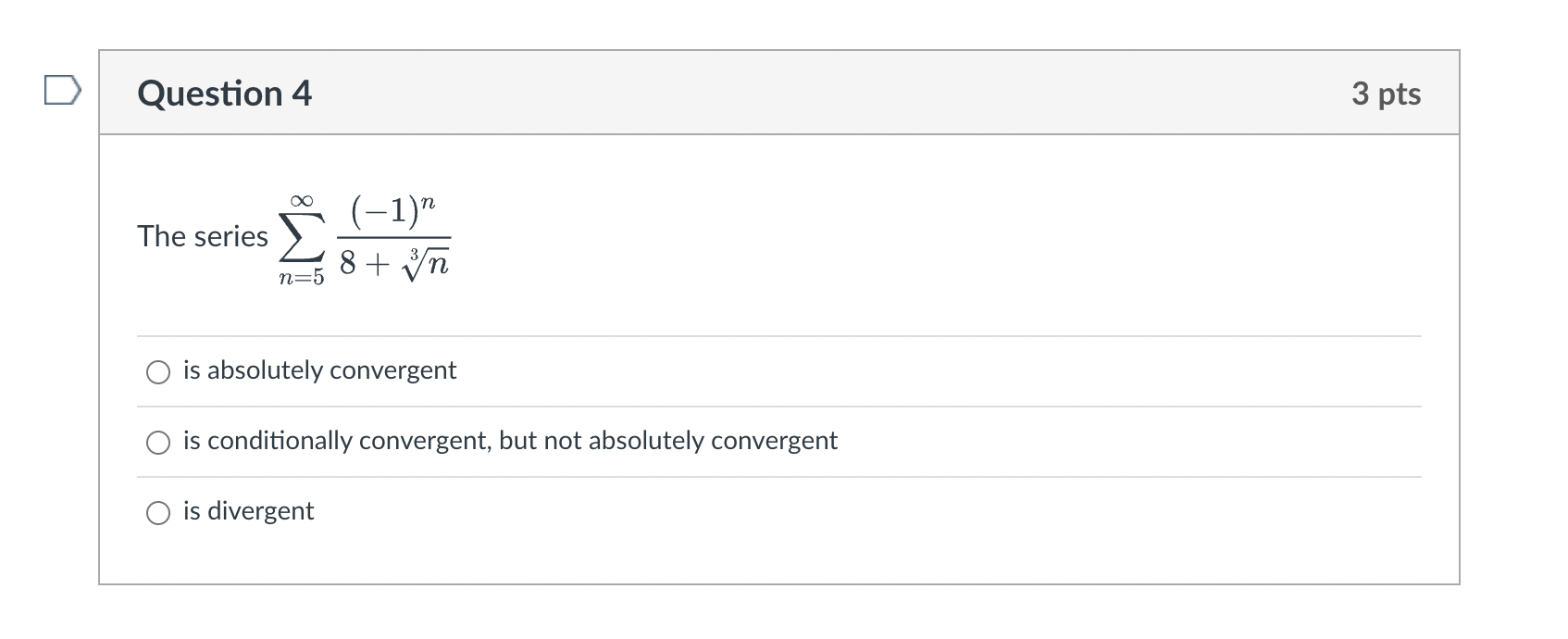Click the conditionally convergent label text
The image size is (1568, 639).
tap(510, 442)
